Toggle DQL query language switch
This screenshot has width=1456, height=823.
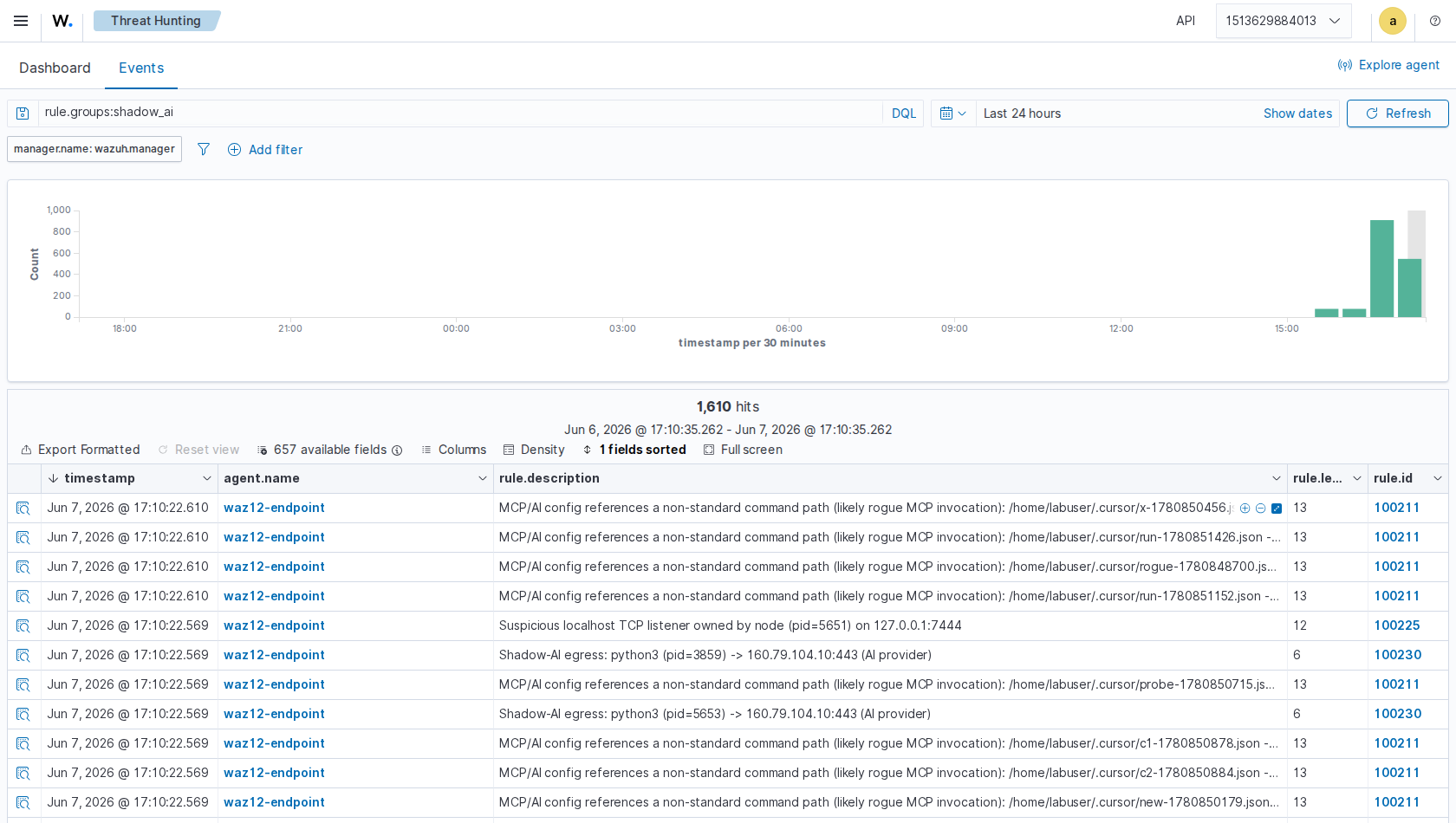[903, 113]
